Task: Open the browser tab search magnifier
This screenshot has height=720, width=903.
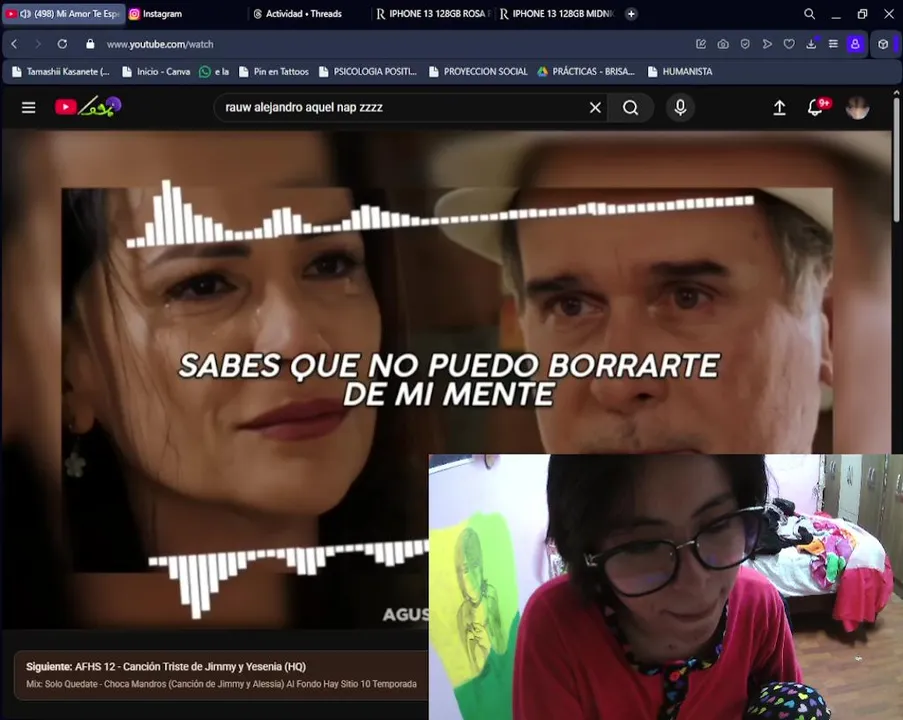Action: [809, 14]
